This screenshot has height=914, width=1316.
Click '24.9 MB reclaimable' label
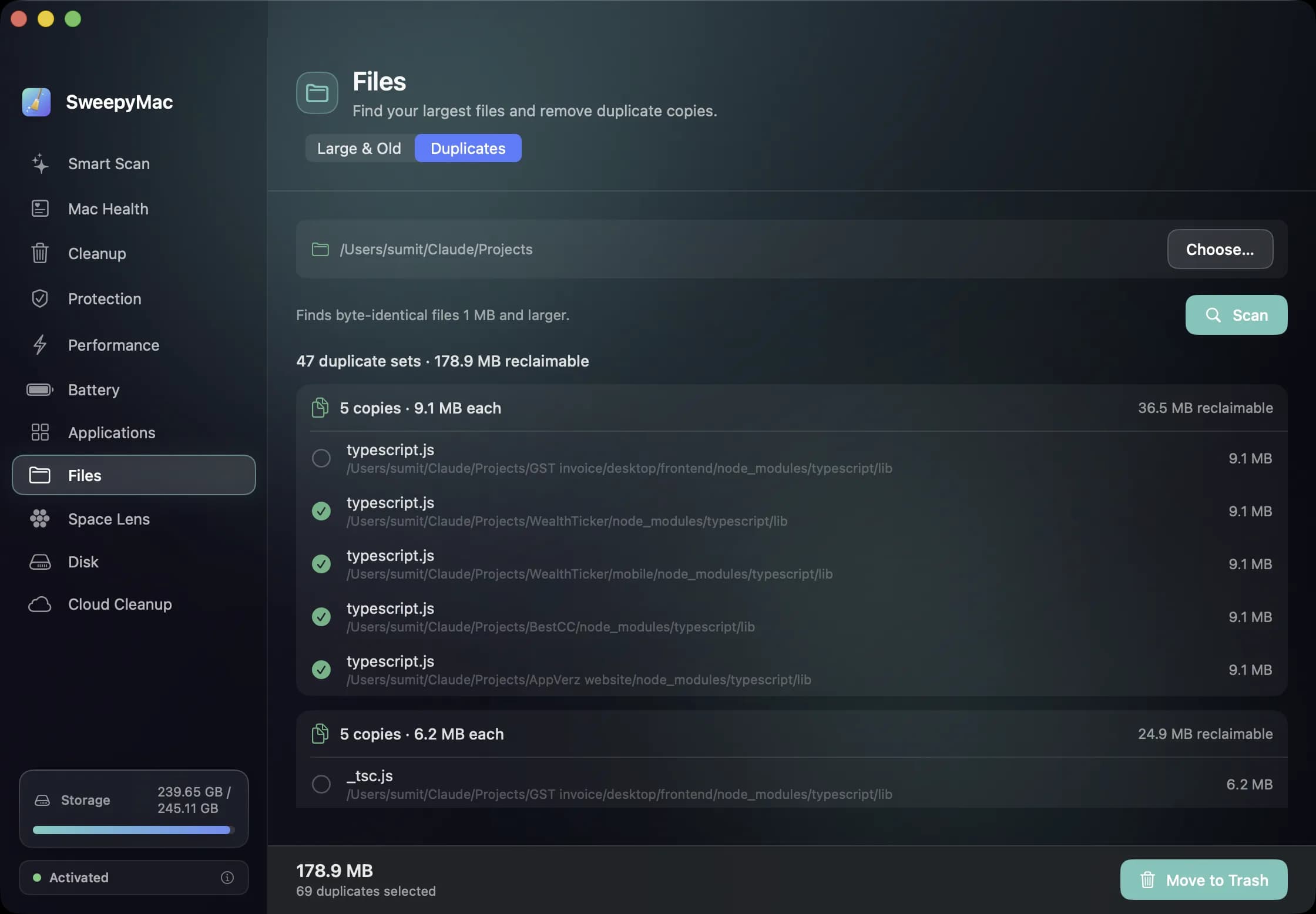(x=1206, y=734)
